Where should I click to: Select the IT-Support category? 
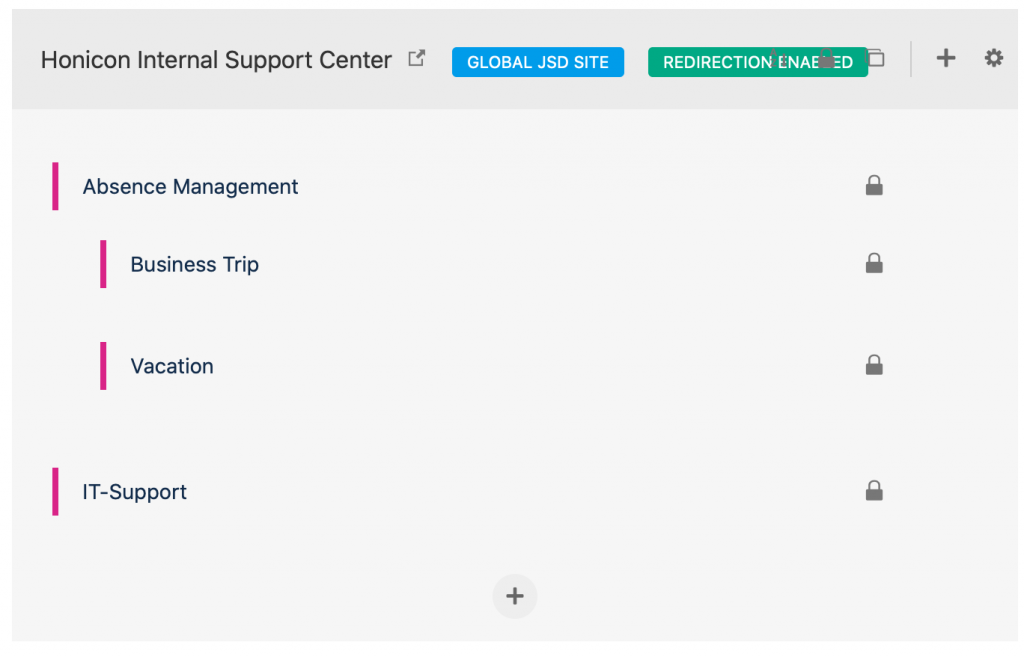(134, 492)
